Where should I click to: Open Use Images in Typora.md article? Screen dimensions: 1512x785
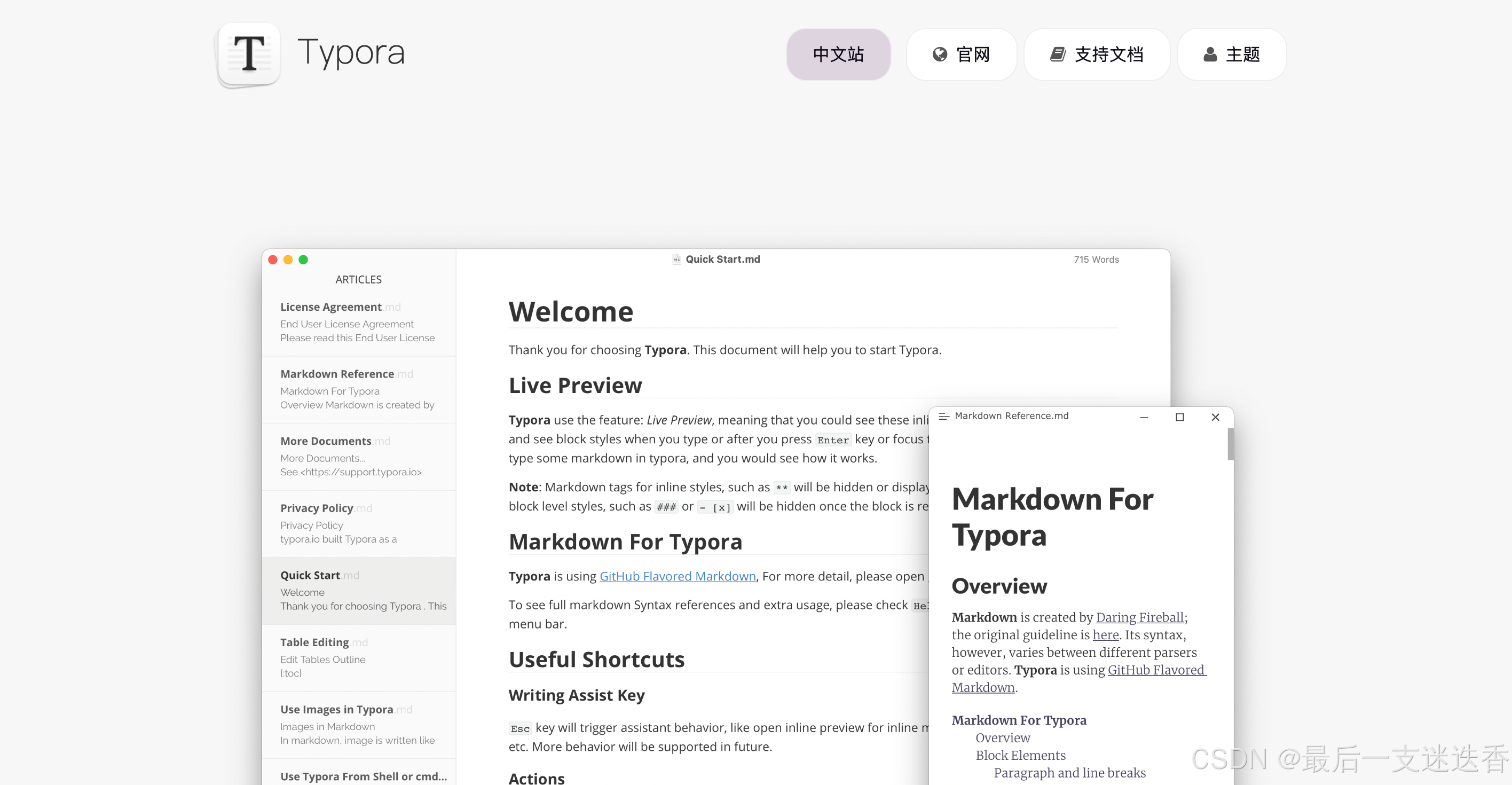point(359,725)
